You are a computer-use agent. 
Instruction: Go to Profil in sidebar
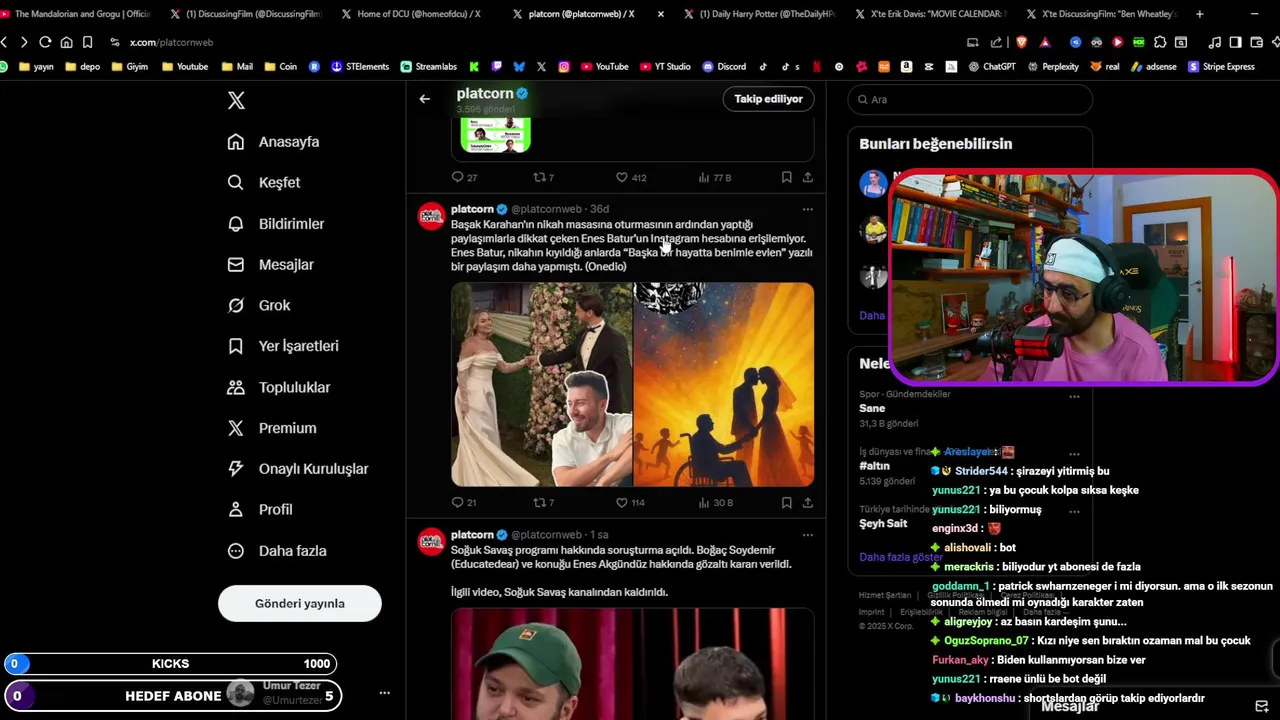tap(260, 510)
